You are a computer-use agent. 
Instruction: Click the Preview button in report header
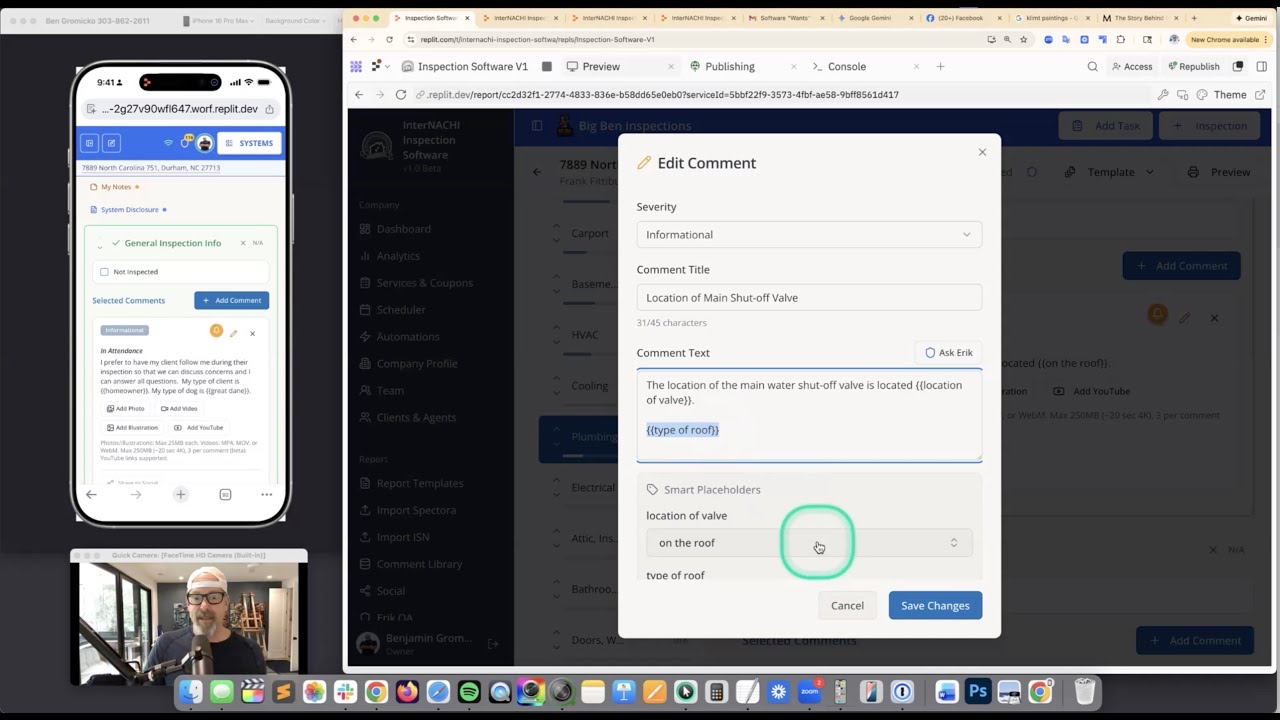tap(1219, 172)
